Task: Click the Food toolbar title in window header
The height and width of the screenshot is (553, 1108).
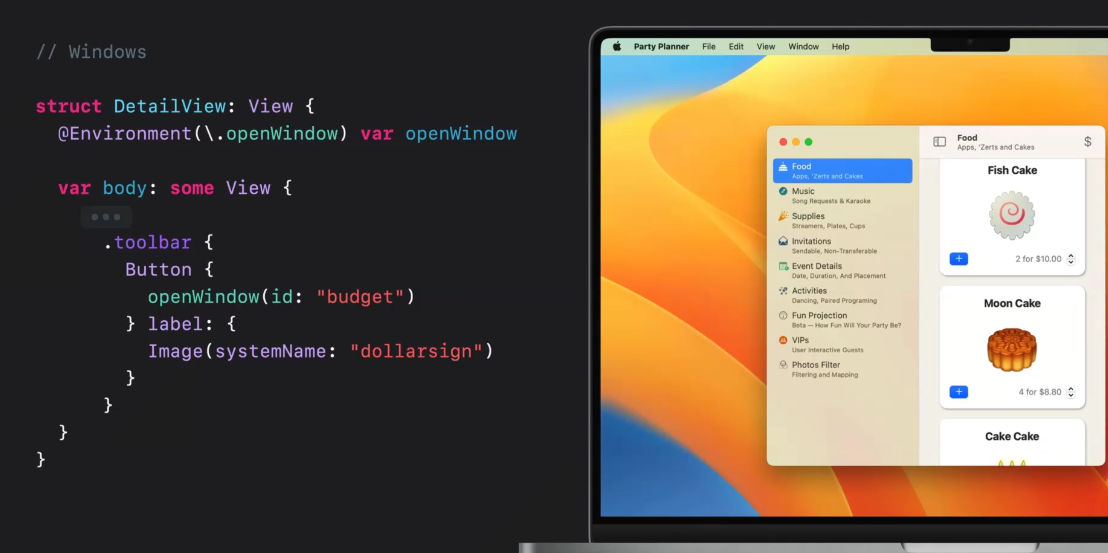Action: point(967,138)
